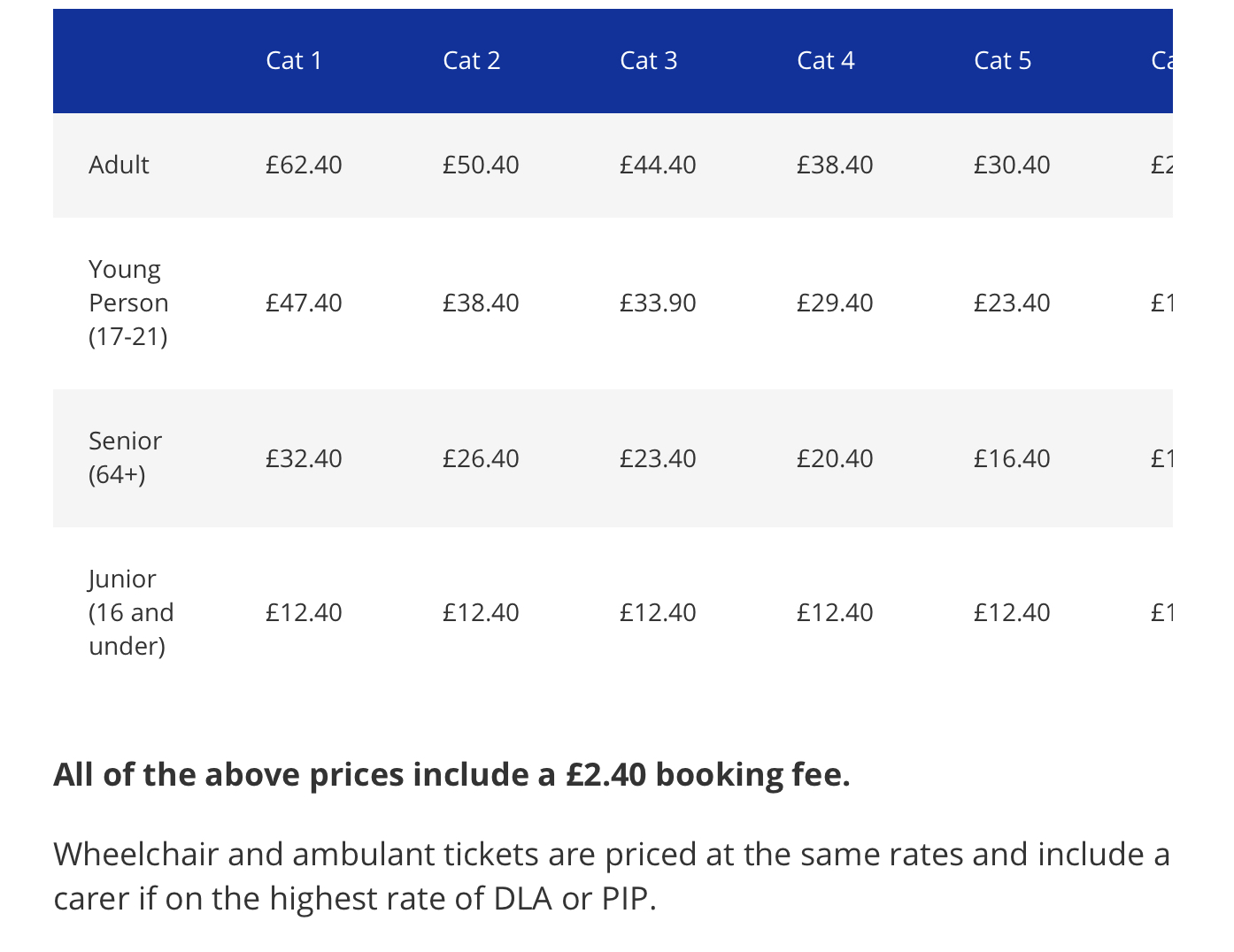Select the Adult Cat 5 price £30.40

point(1012,165)
